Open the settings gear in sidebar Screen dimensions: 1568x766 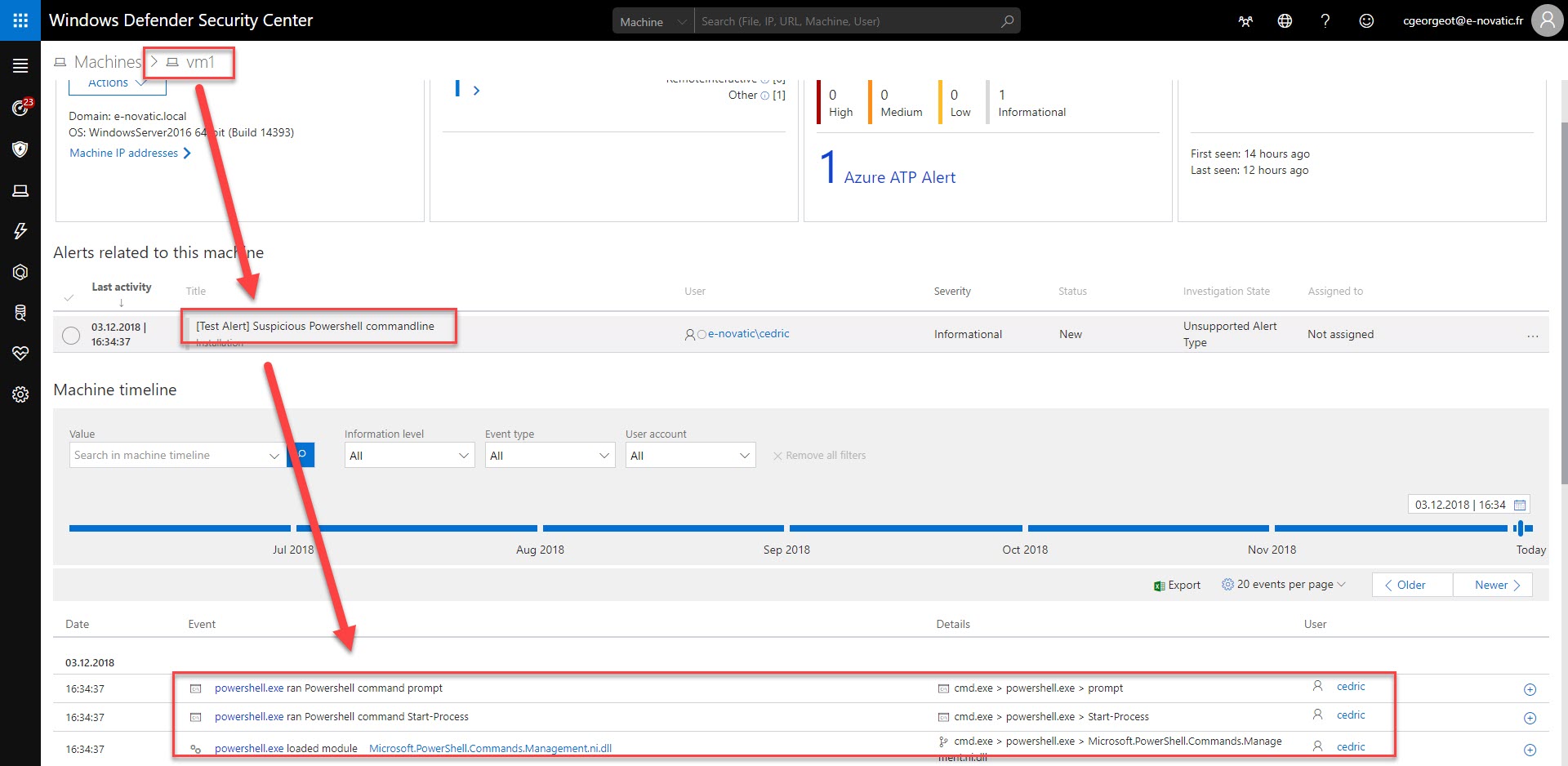[x=20, y=395]
